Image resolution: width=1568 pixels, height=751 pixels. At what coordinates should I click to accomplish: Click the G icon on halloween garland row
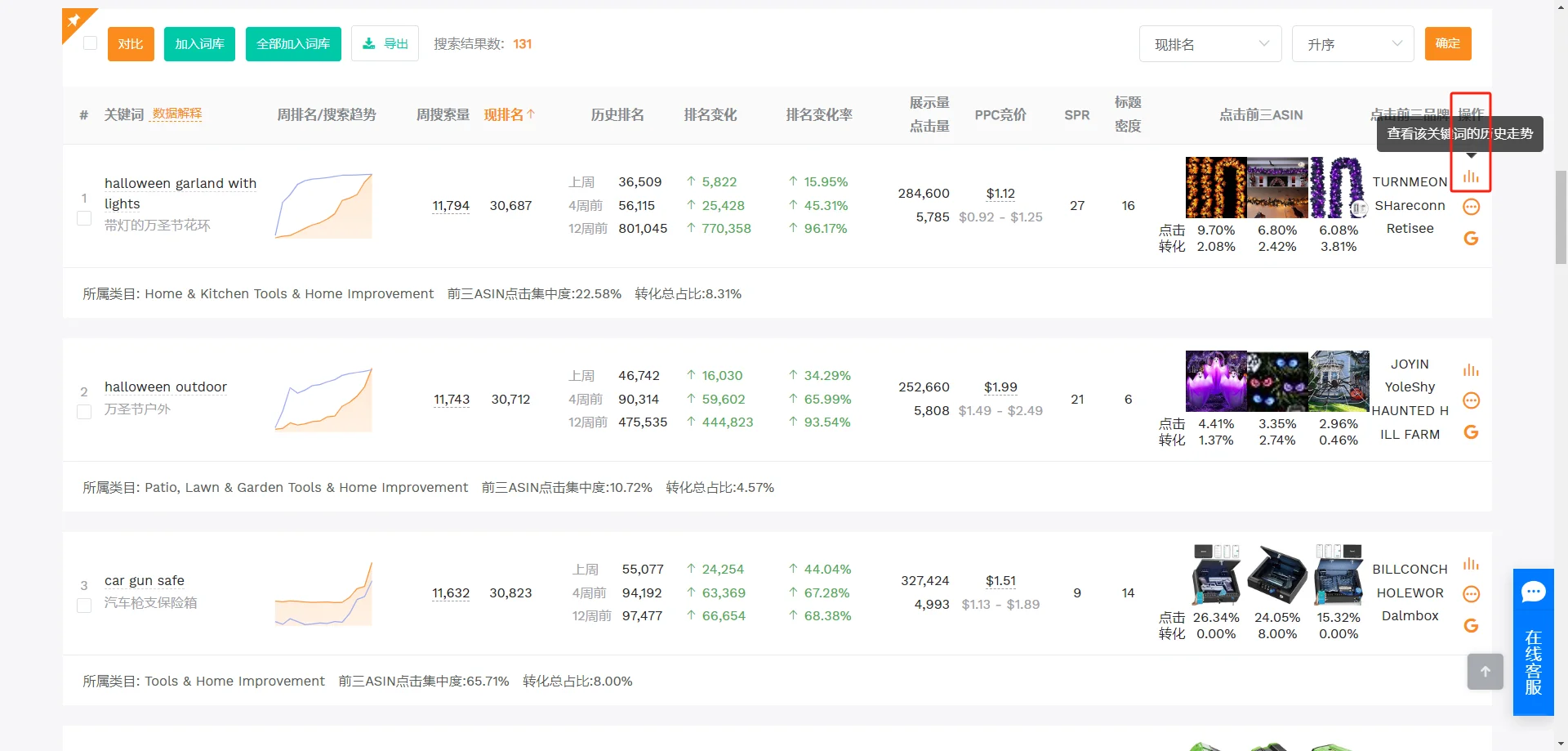tap(1472, 238)
